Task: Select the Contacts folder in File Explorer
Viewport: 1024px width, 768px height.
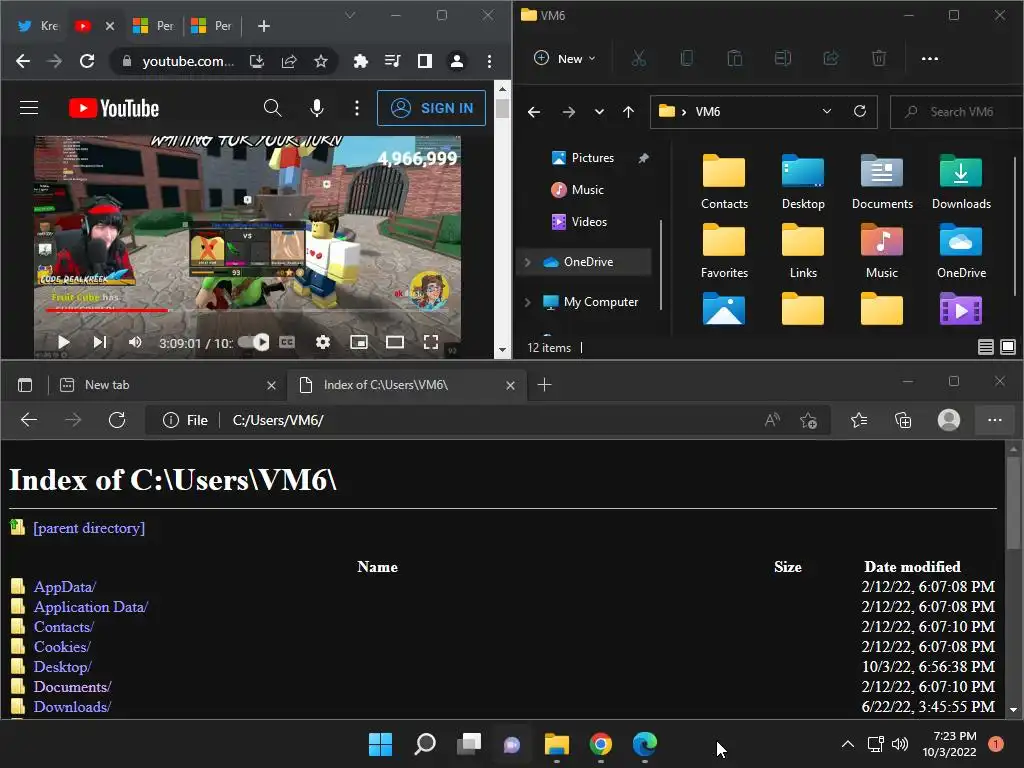Action: point(724,182)
